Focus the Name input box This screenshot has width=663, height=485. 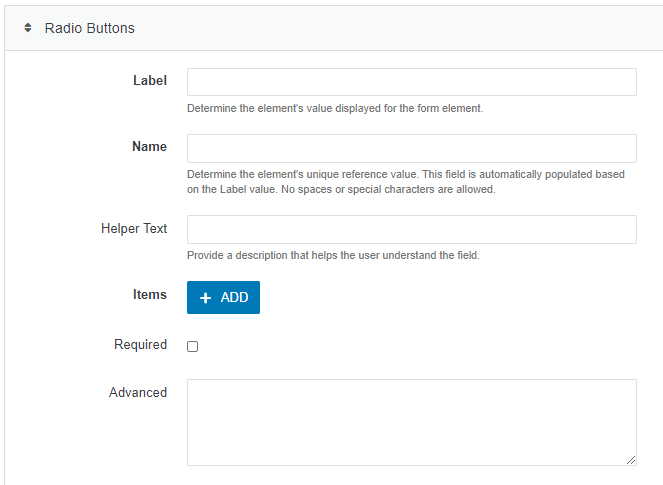click(x=411, y=148)
